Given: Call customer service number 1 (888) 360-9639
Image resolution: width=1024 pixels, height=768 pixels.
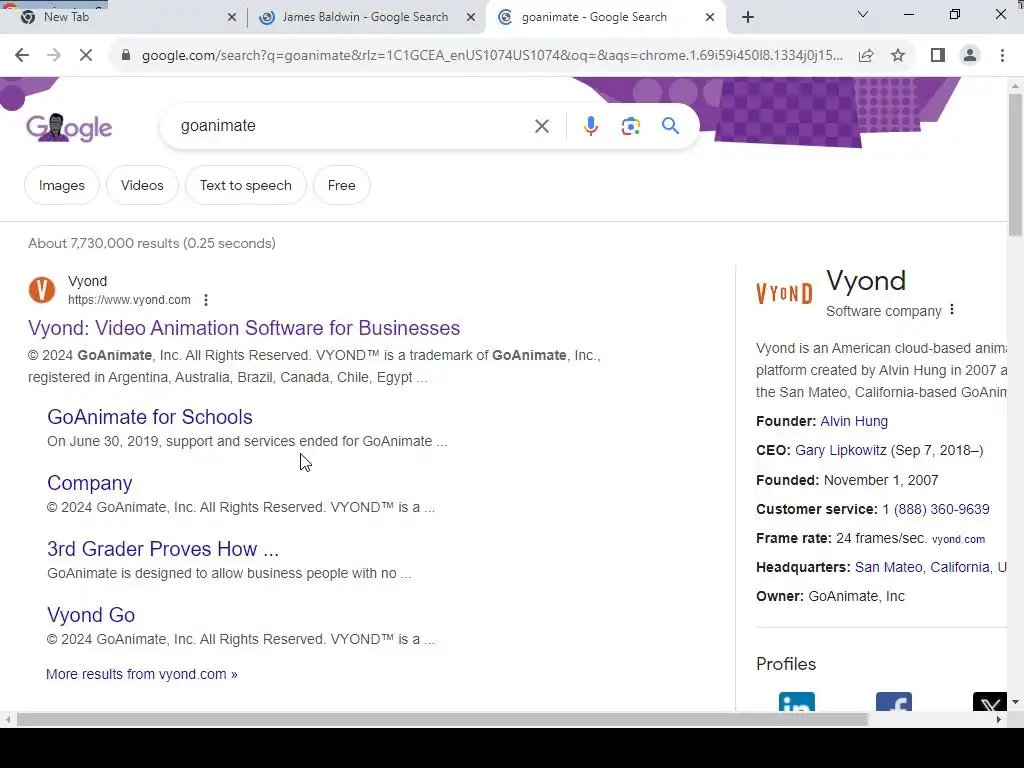Looking at the screenshot, I should coord(935,509).
